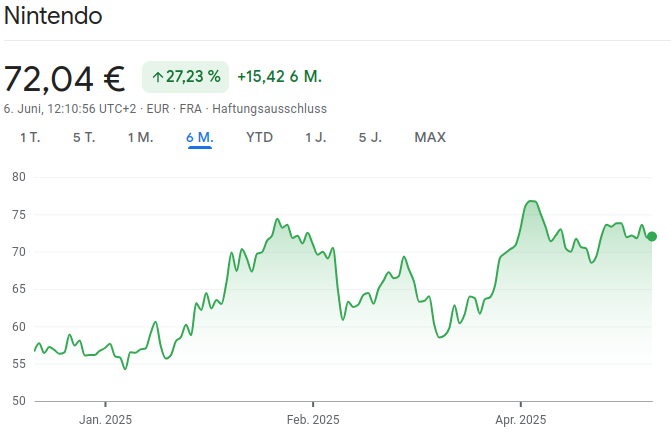671x438 pixels.
Task: Click the 60 y-axis value
Action: 19,327
